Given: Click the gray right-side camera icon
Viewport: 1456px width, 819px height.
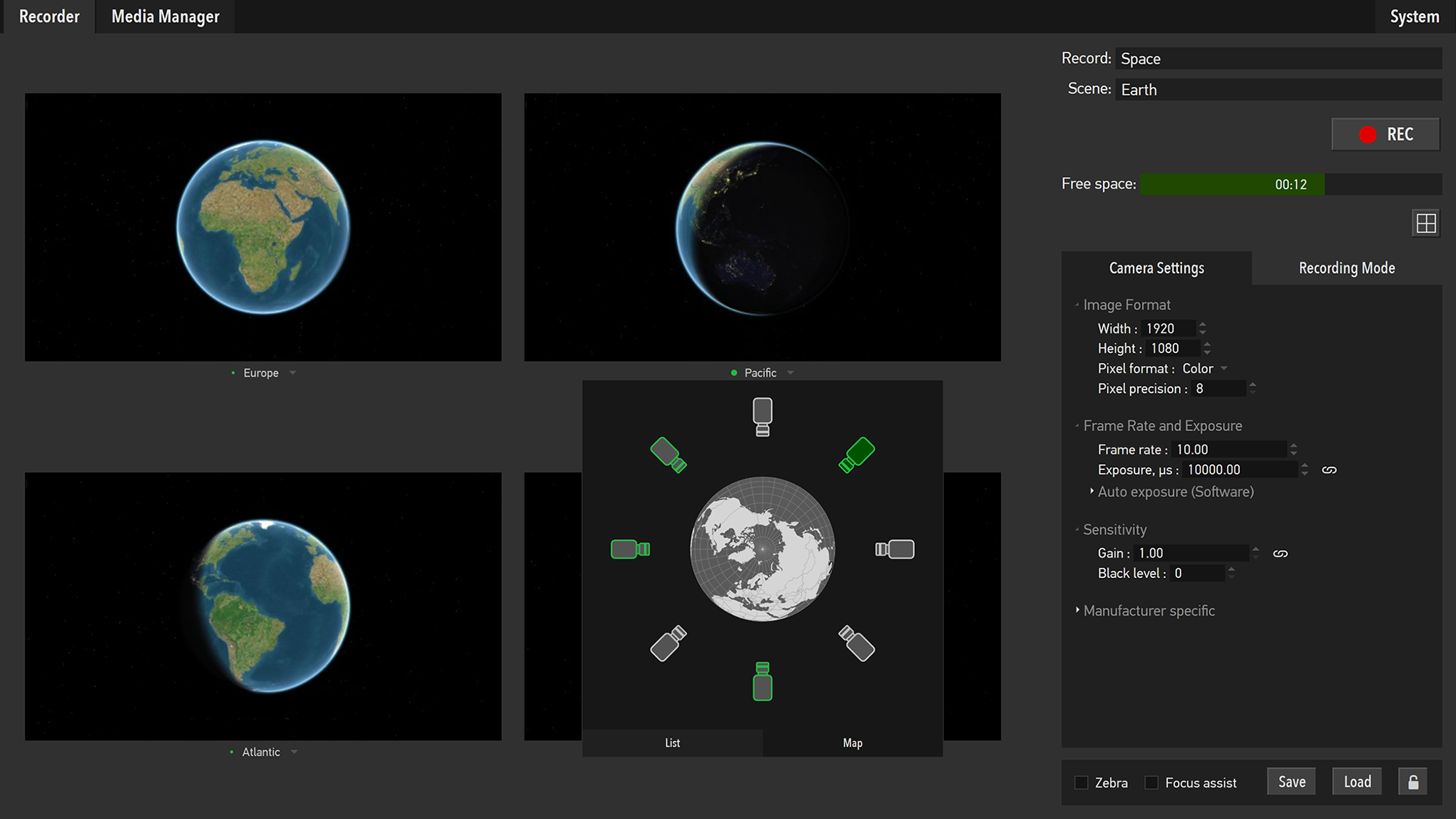Looking at the screenshot, I should click(895, 549).
